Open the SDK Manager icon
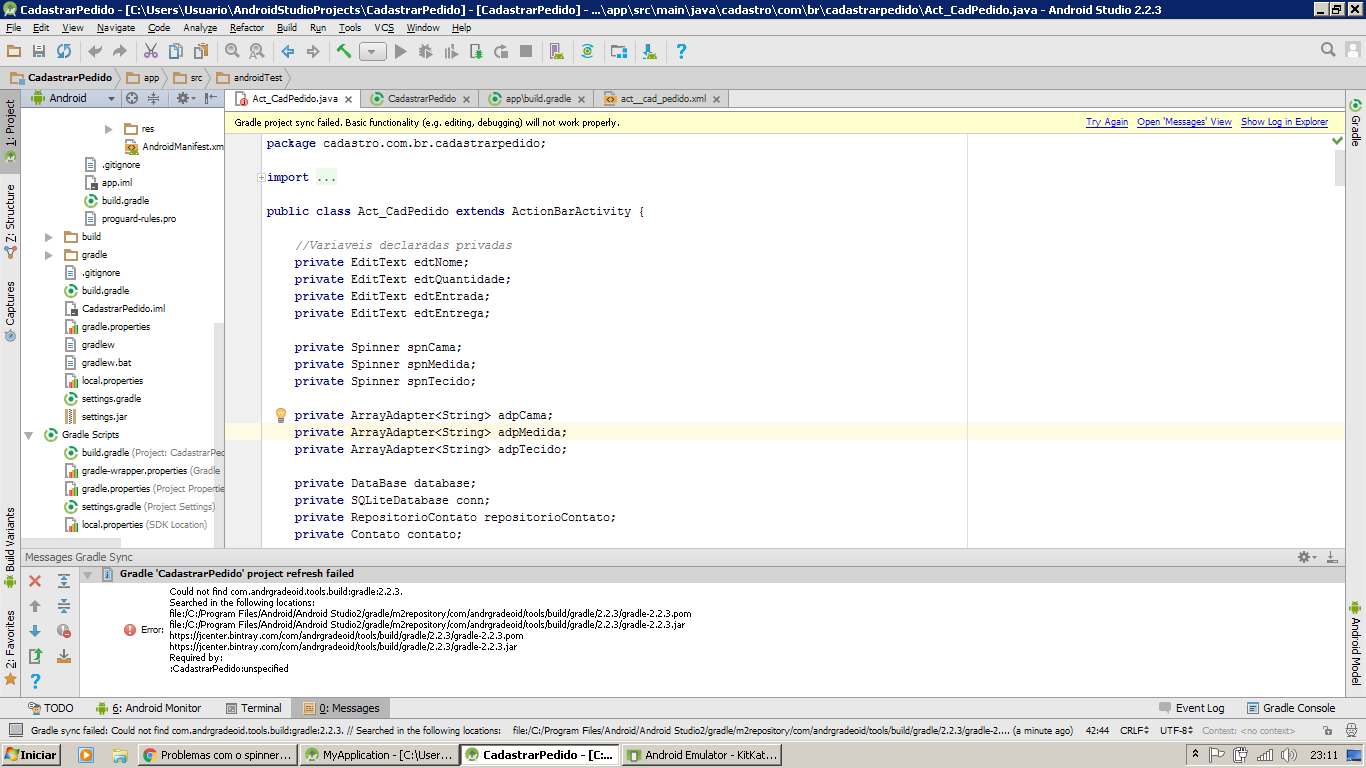The width and height of the screenshot is (1366, 768). click(x=650, y=51)
